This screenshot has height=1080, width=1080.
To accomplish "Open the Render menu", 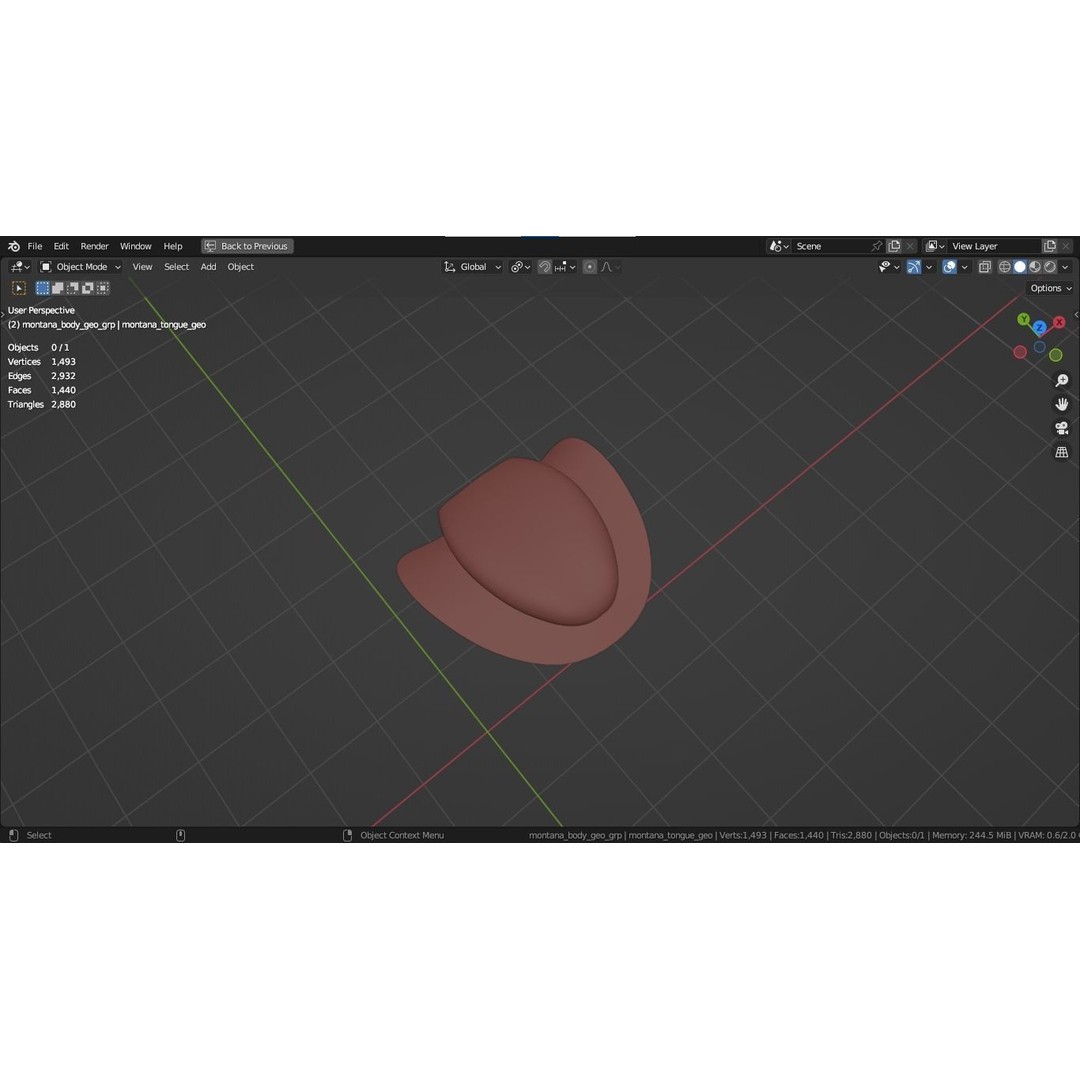I will 94,246.
